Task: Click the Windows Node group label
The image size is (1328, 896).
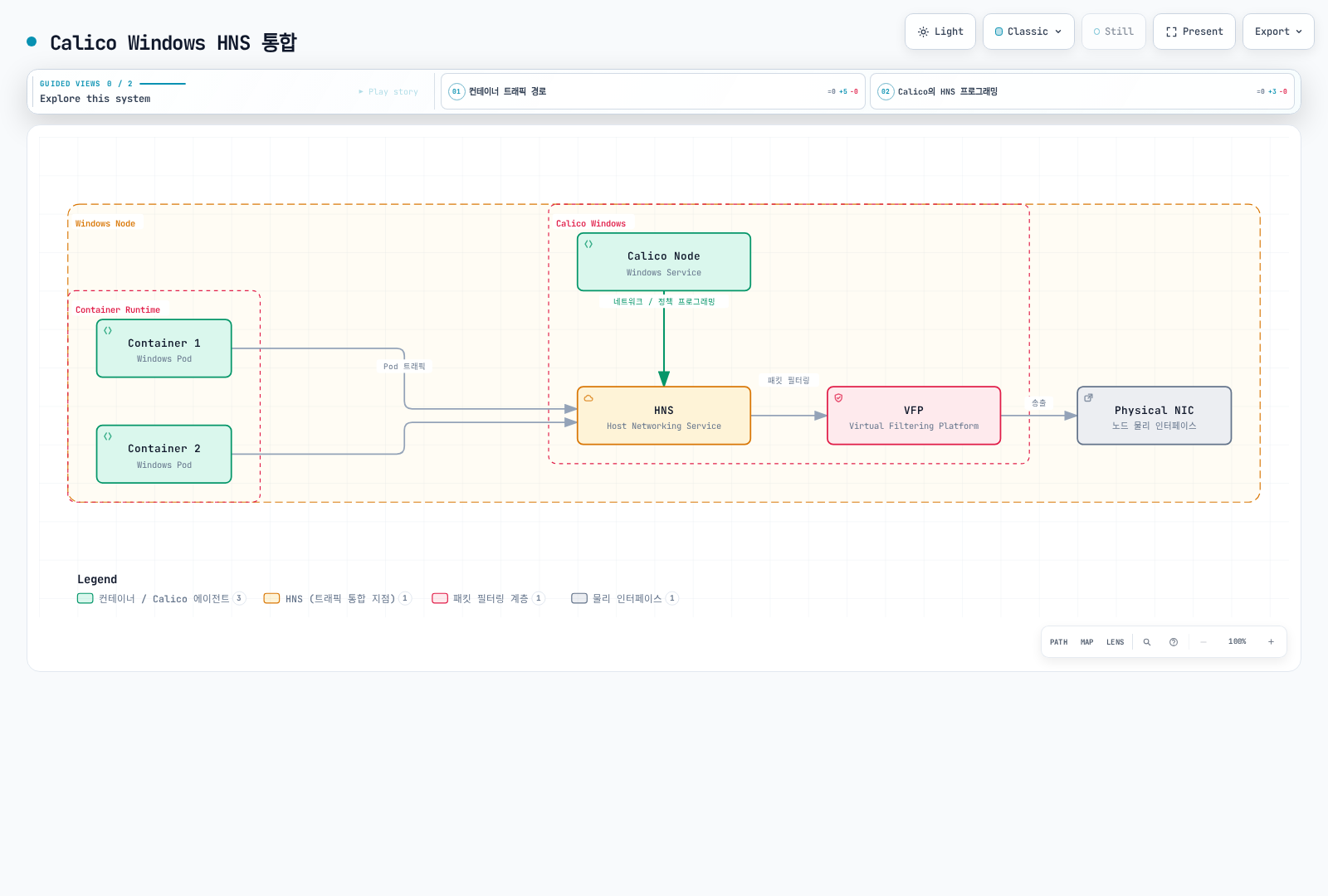Action: pos(105,223)
